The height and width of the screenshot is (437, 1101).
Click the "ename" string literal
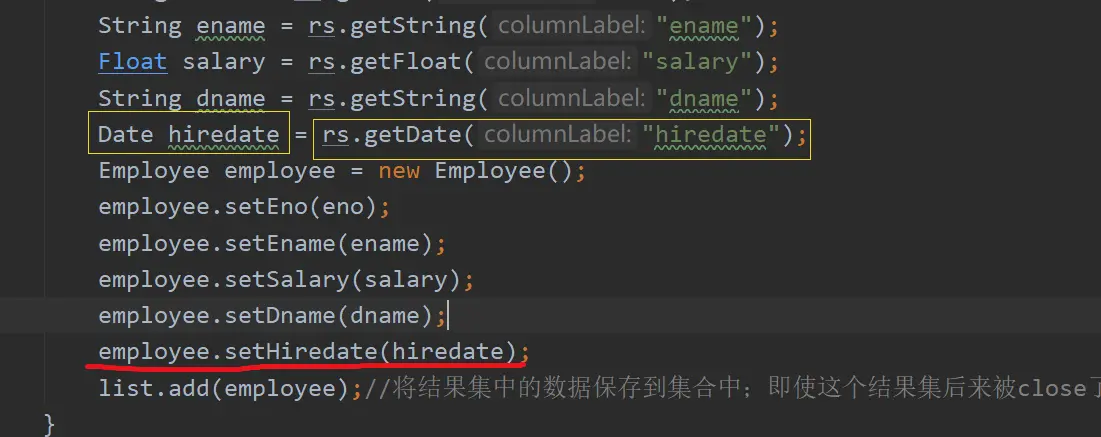point(704,26)
